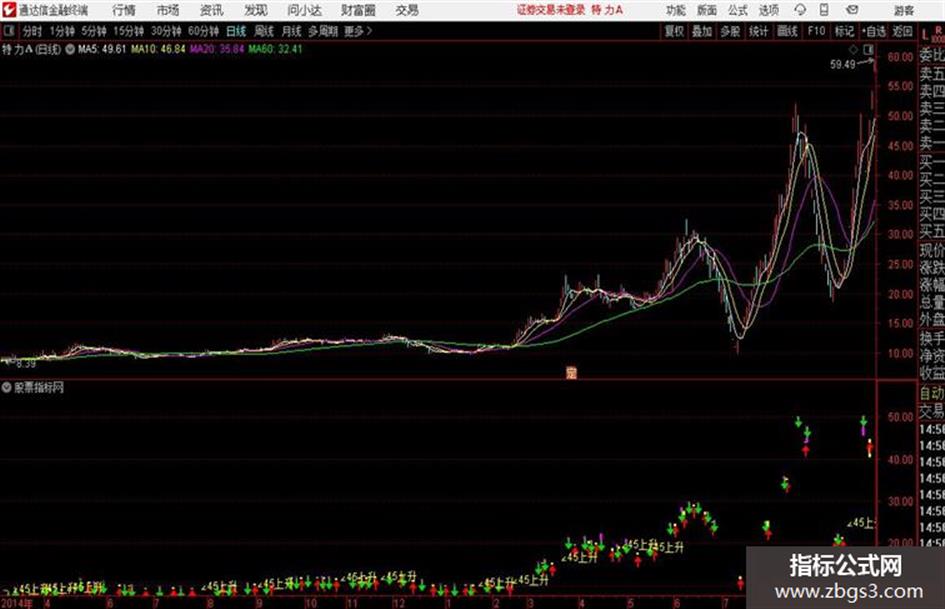Switch to the 60分钟 period tab
The image size is (945, 609).
click(203, 31)
